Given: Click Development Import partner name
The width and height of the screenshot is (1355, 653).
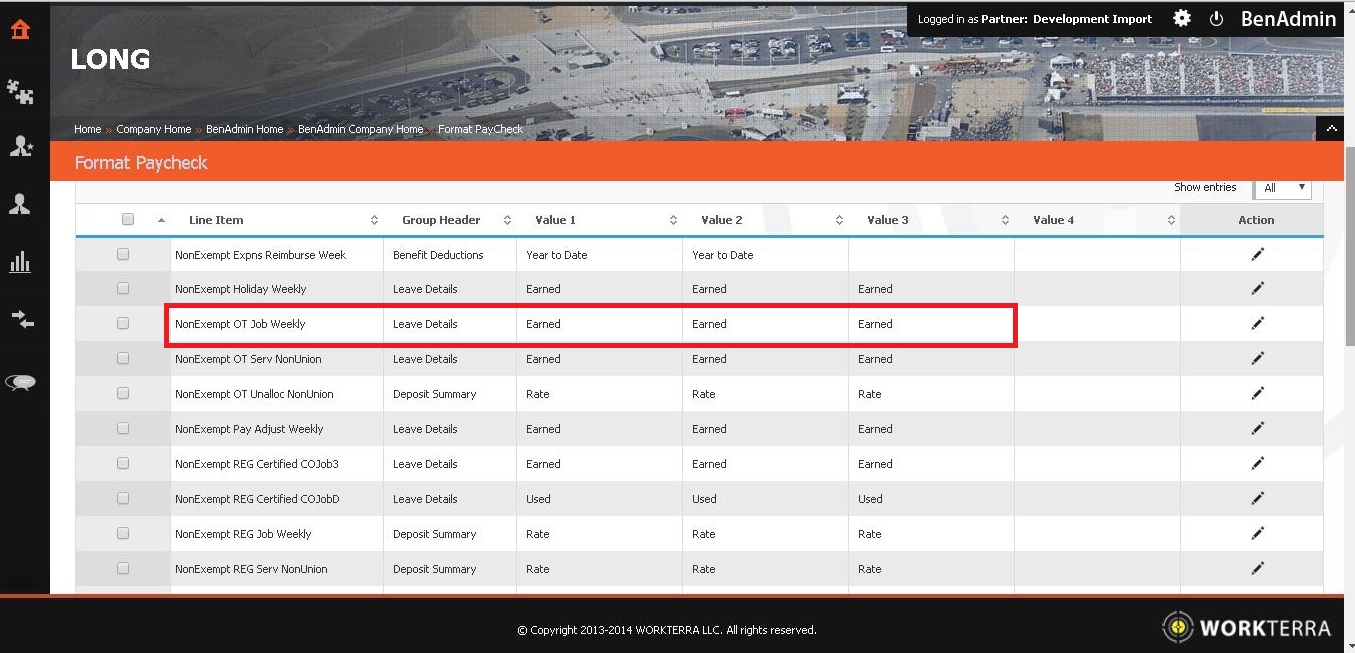Looking at the screenshot, I should [1092, 19].
